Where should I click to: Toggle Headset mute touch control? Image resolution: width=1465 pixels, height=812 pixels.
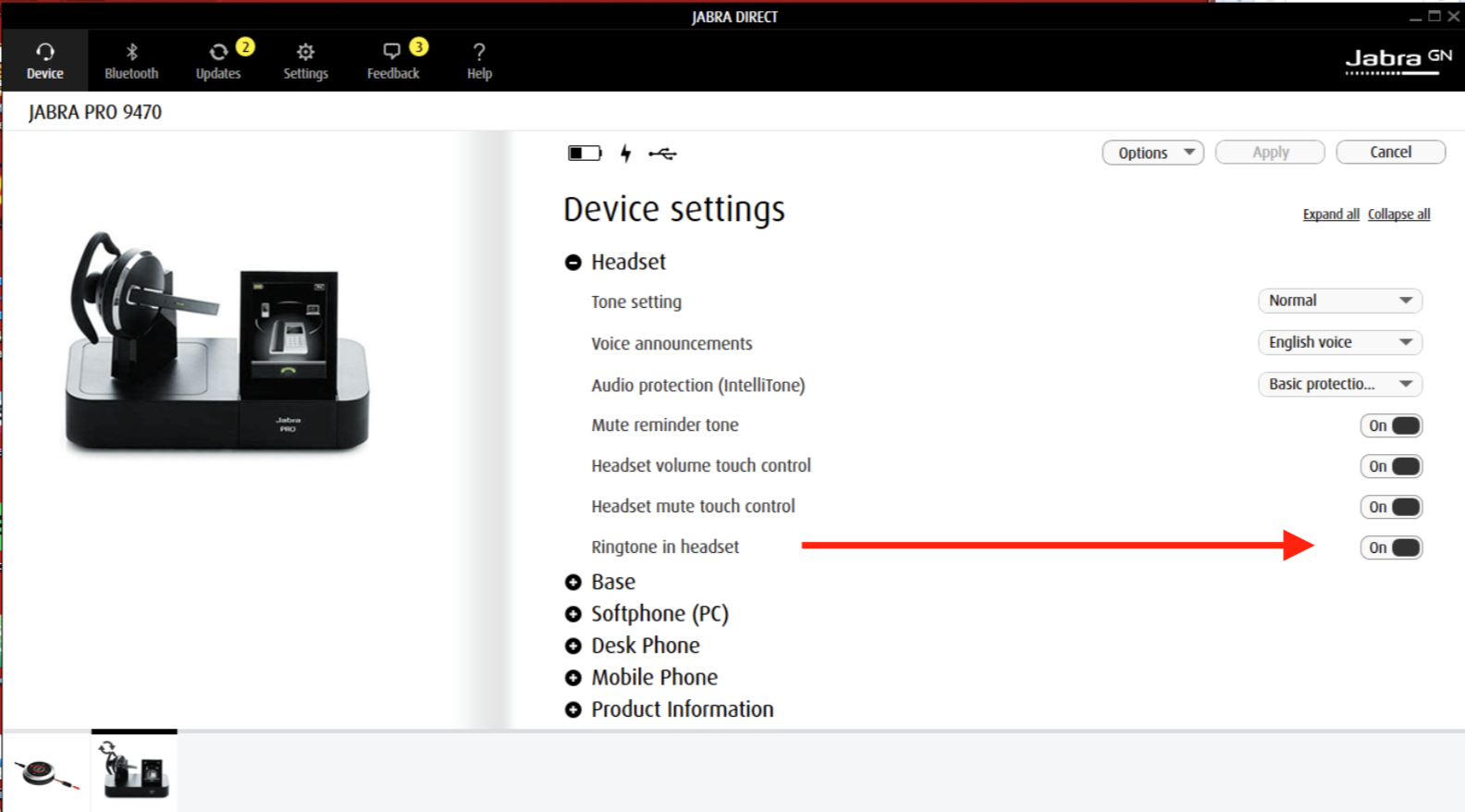pyautogui.click(x=1391, y=507)
